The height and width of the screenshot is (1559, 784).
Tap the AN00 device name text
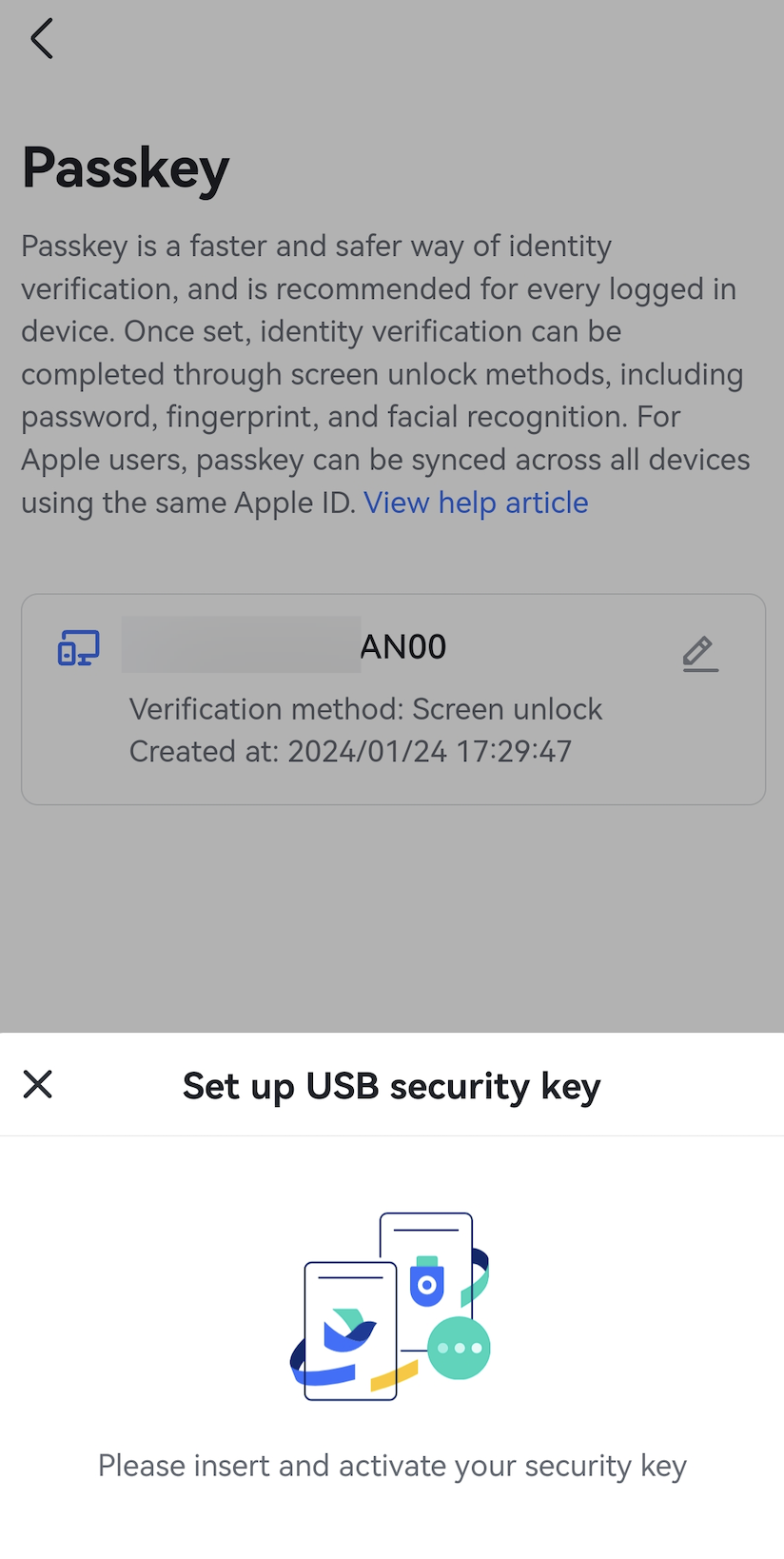[403, 647]
